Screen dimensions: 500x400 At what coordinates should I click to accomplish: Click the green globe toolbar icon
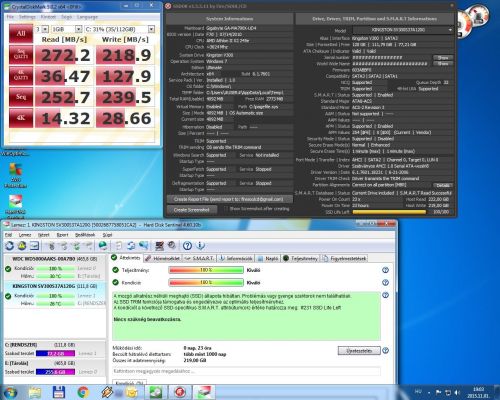click(x=103, y=246)
